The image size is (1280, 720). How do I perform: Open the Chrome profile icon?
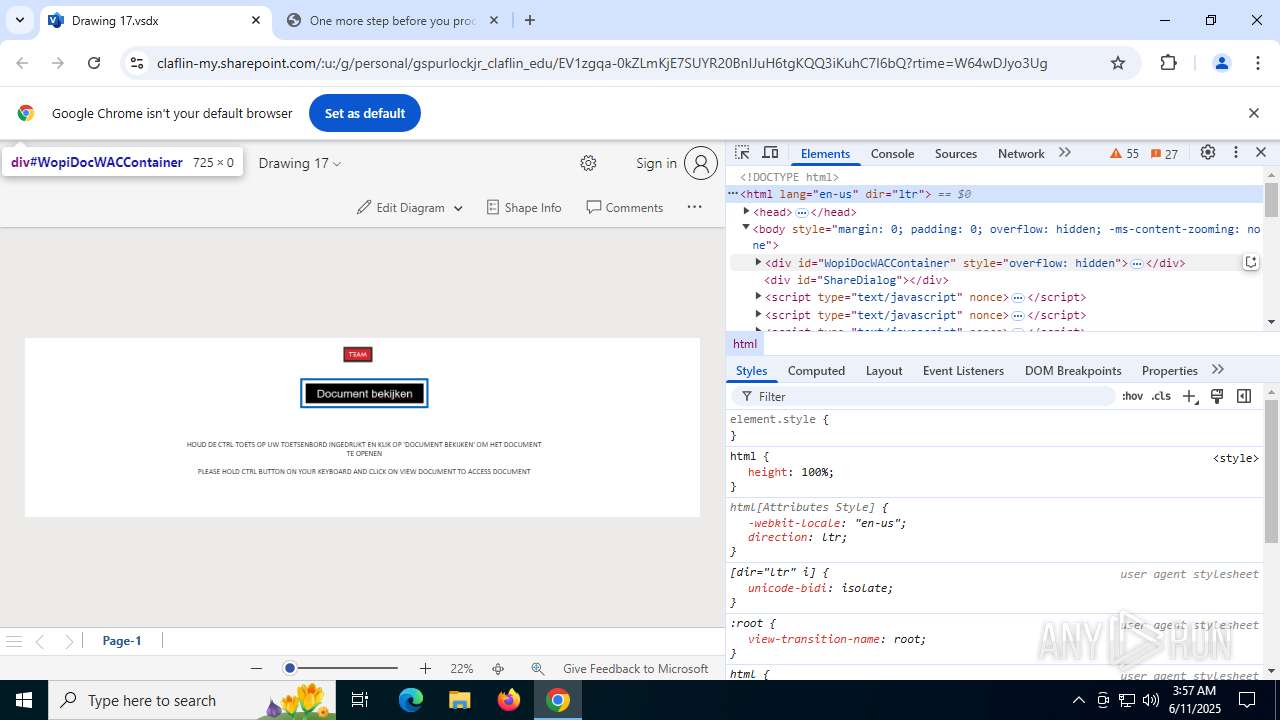pos(1221,63)
